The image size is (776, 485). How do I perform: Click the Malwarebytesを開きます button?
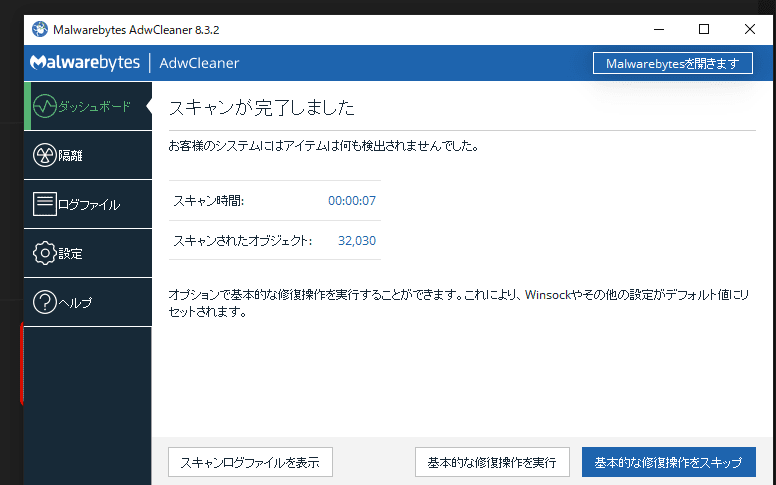(673, 63)
